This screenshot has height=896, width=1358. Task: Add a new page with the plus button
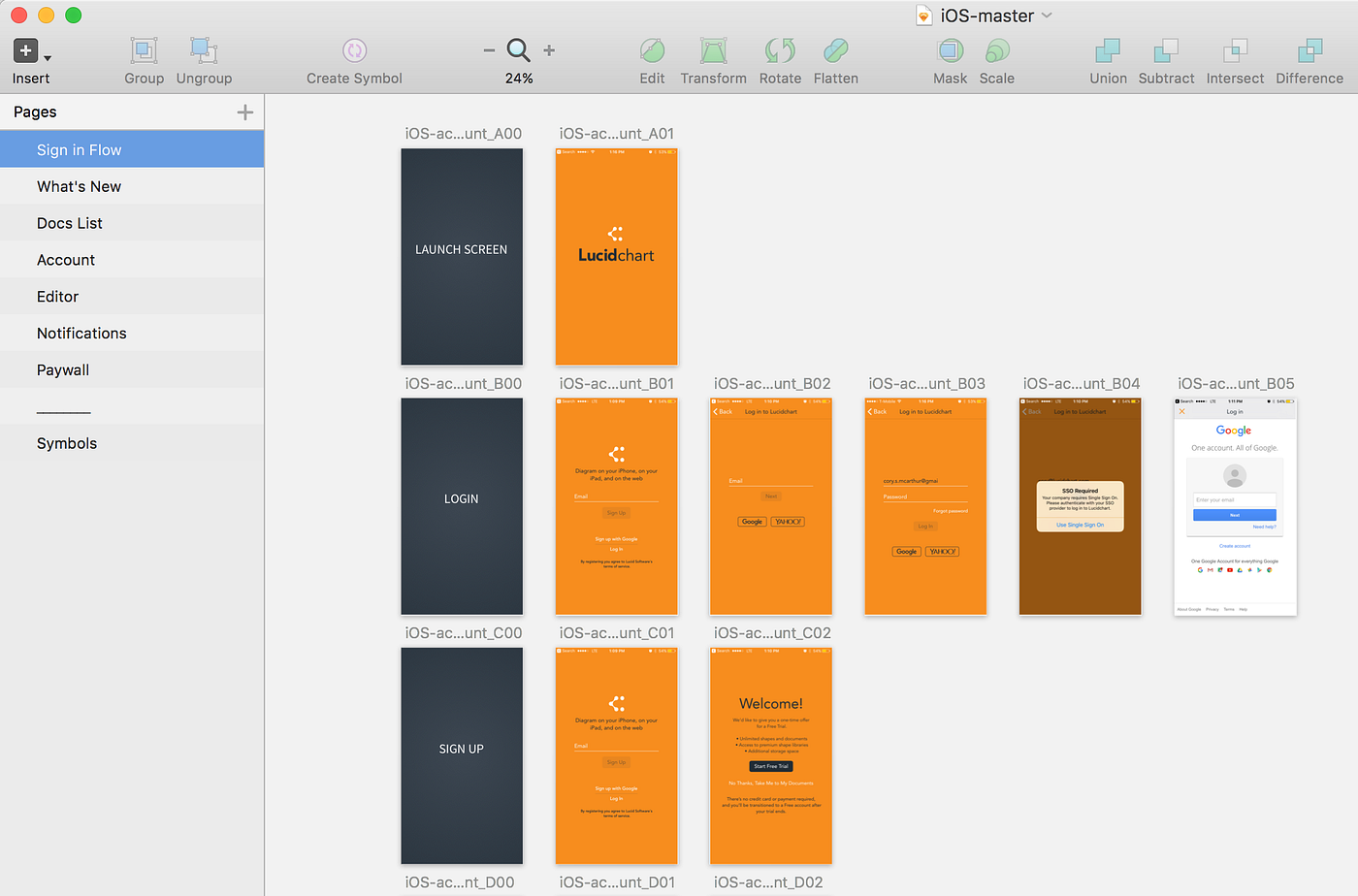[x=243, y=112]
